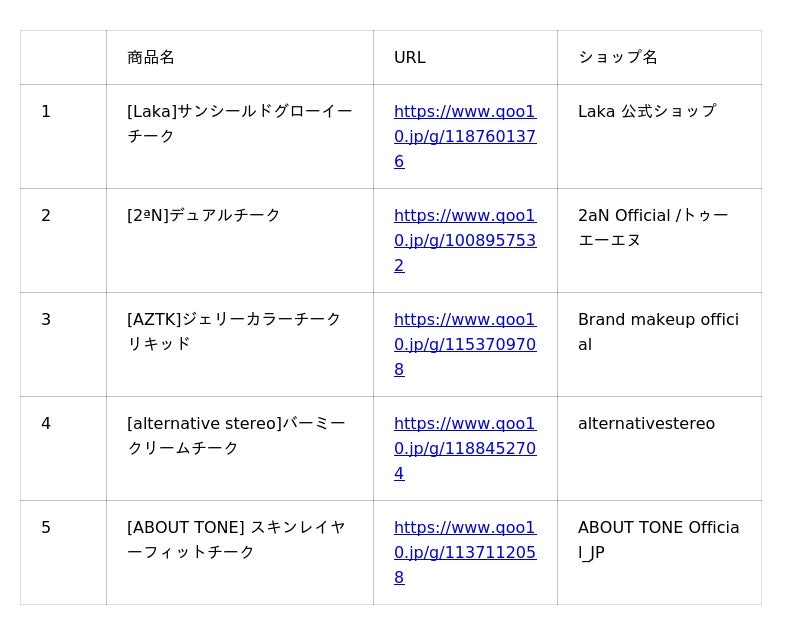Viewport: 800px width, 635px height.
Task: Click the row number 1 cell
Action: click(63, 137)
